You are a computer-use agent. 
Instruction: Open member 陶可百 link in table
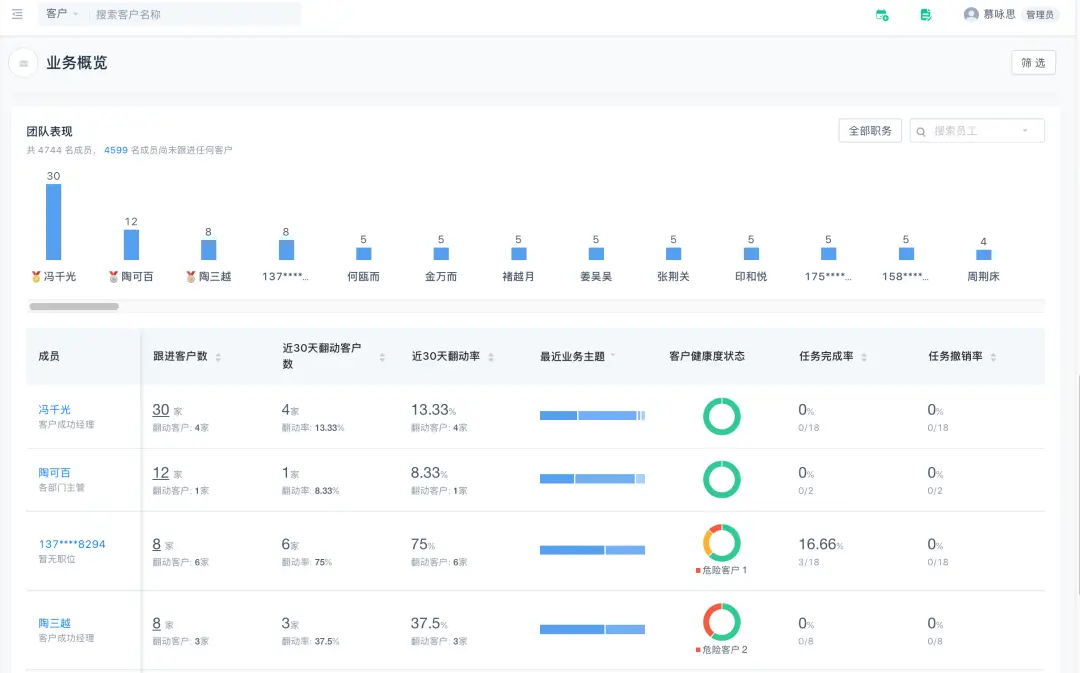[54, 473]
